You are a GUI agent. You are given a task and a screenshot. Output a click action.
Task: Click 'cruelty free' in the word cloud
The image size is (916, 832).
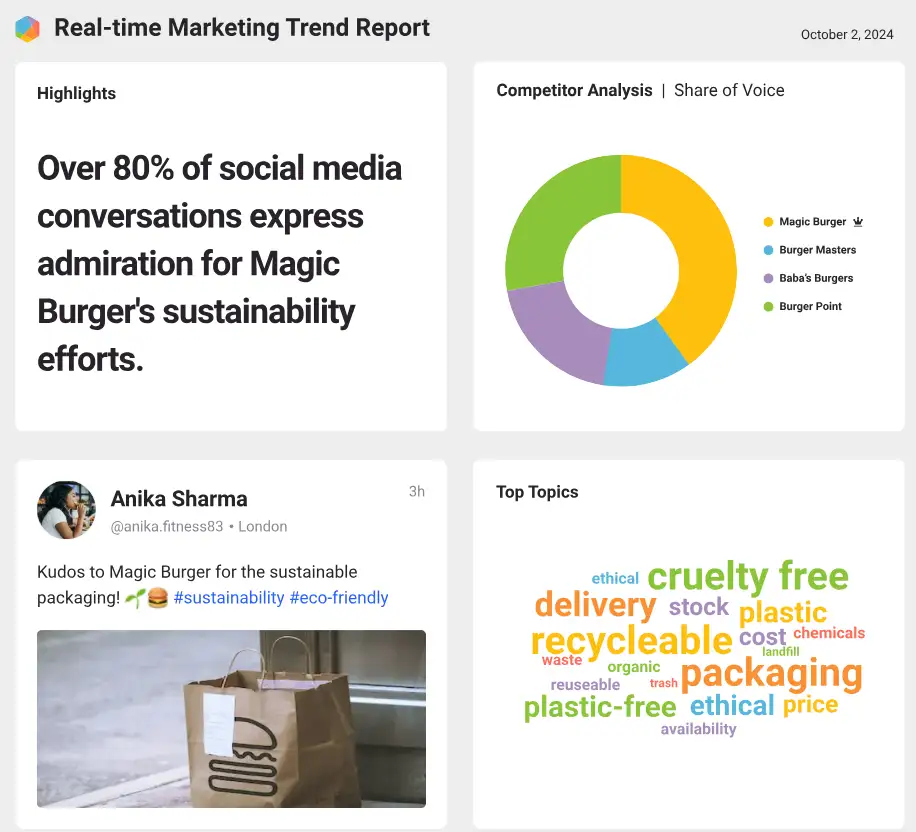pyautogui.click(x=750, y=577)
